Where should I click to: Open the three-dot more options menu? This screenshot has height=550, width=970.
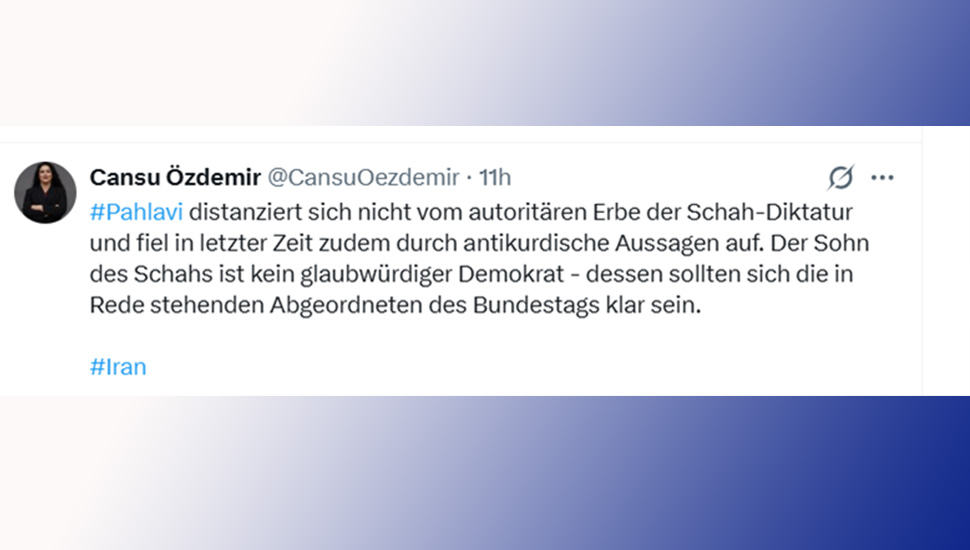[882, 178]
